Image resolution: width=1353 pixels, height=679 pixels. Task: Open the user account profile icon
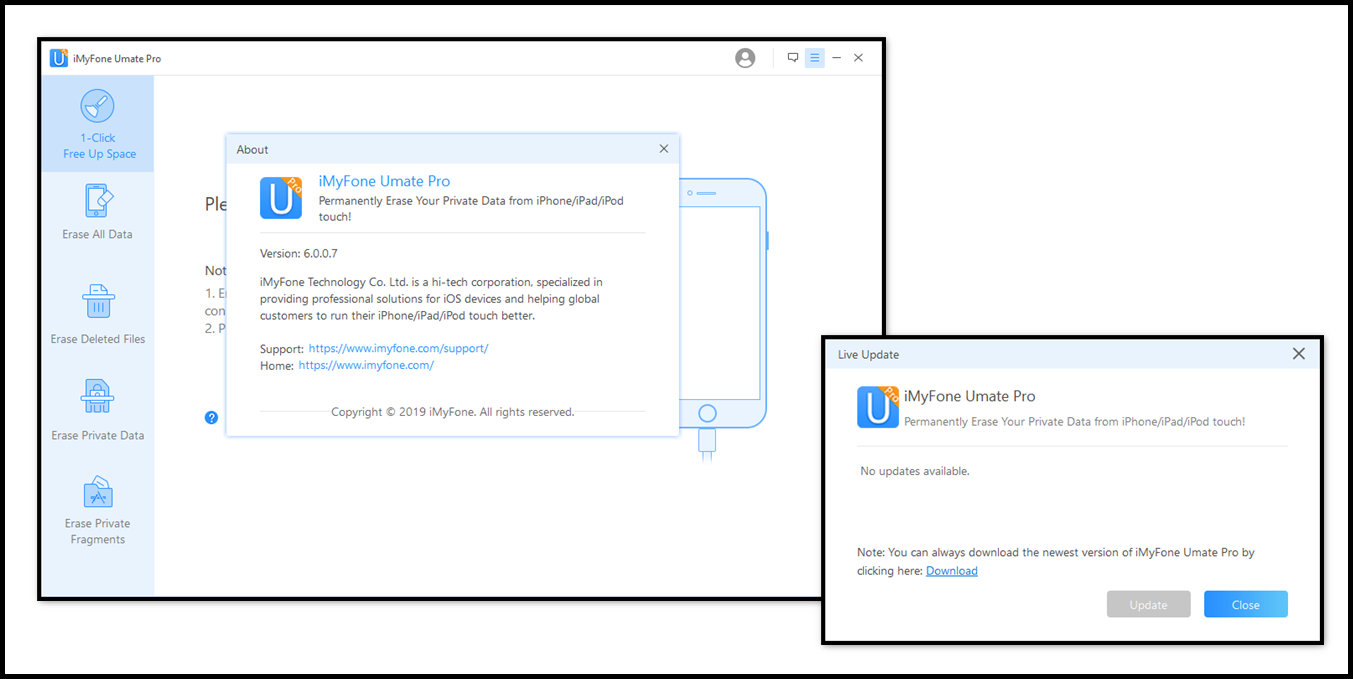coord(745,58)
